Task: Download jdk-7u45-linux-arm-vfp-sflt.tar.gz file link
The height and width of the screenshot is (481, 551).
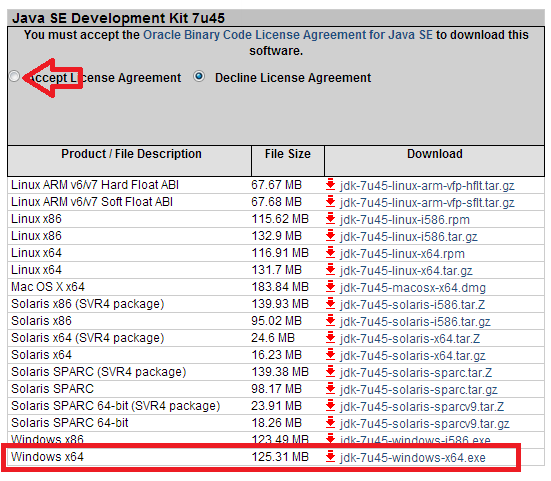Action: (x=427, y=202)
